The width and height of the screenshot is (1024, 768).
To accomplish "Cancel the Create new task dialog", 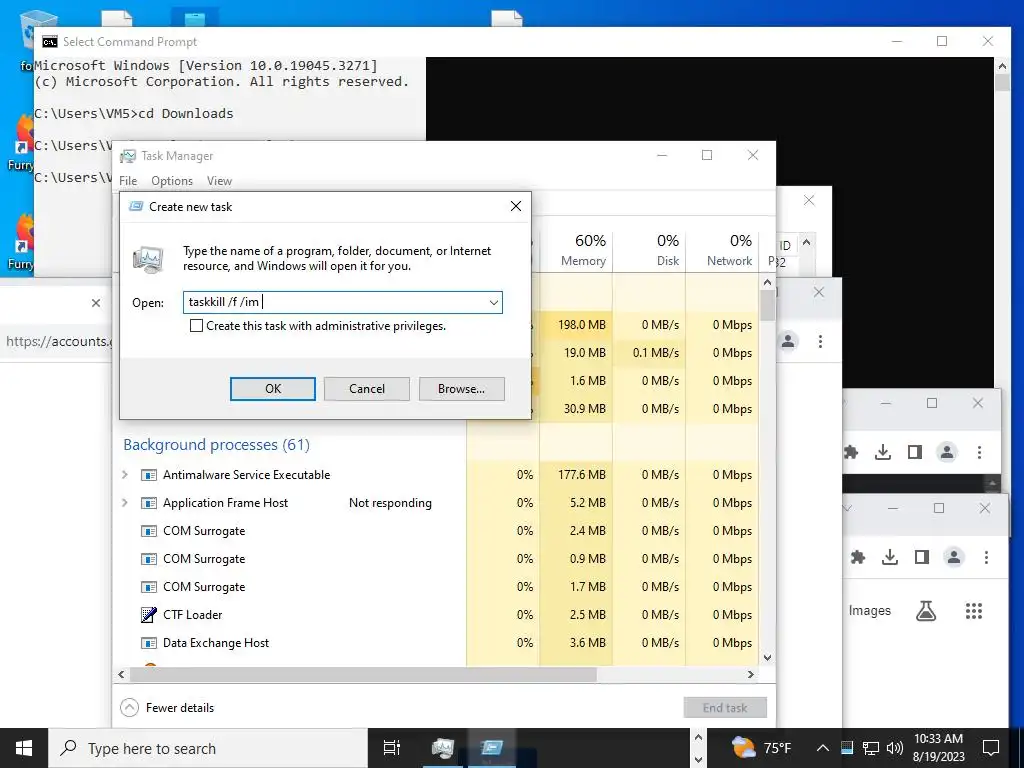I will tap(366, 389).
